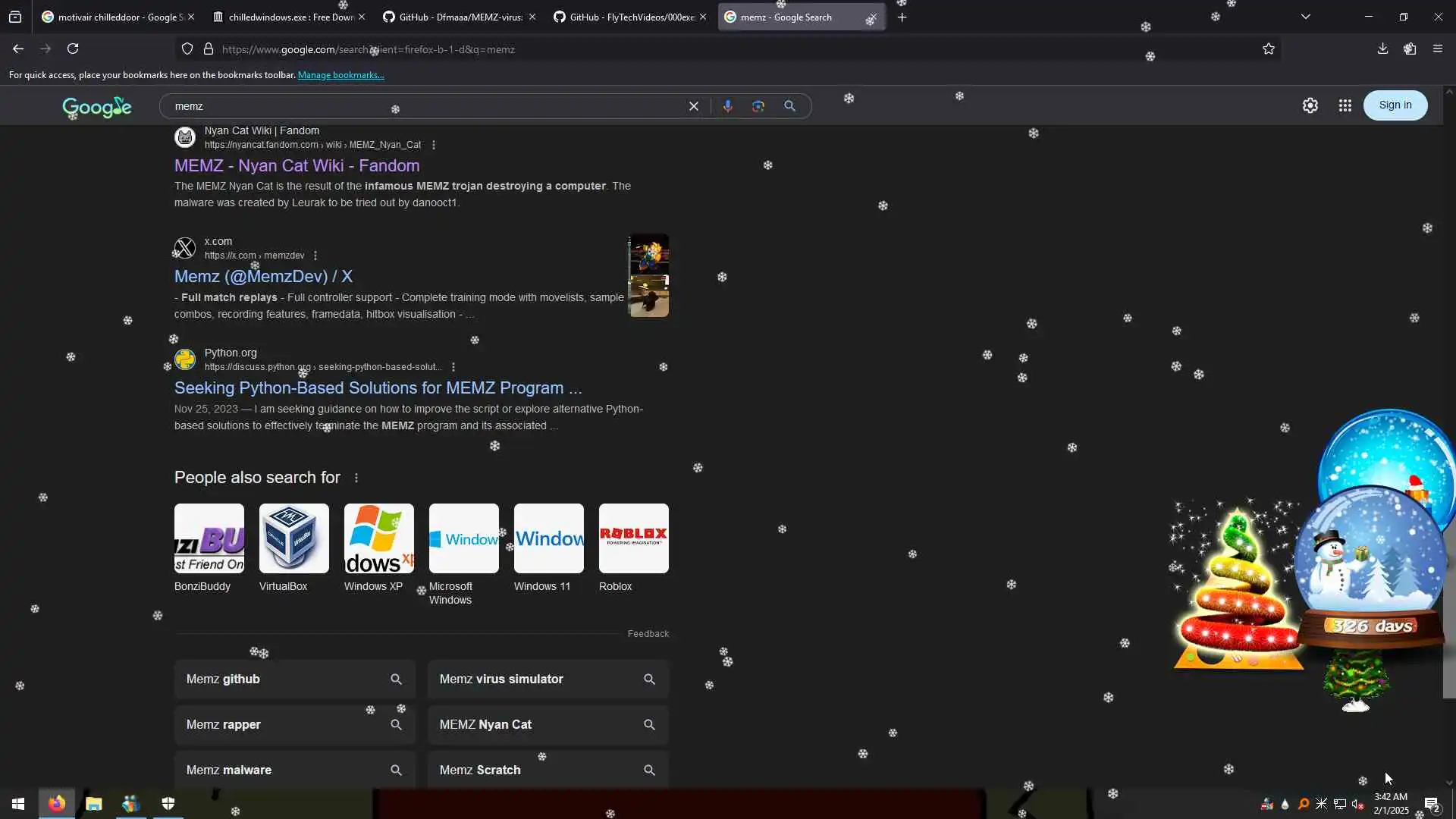Open Google apps grid menu
The height and width of the screenshot is (819, 1456).
[x=1345, y=105]
